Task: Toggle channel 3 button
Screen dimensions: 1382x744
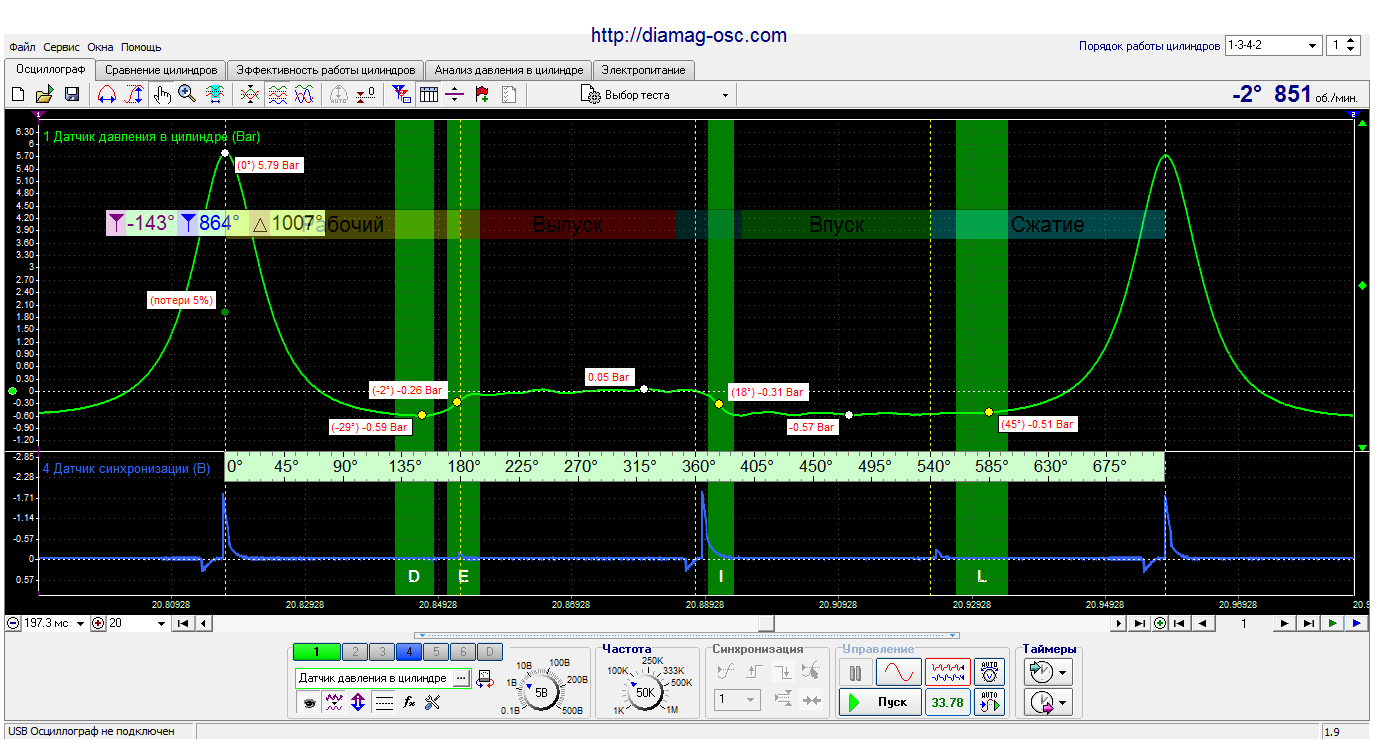Action: (380, 652)
